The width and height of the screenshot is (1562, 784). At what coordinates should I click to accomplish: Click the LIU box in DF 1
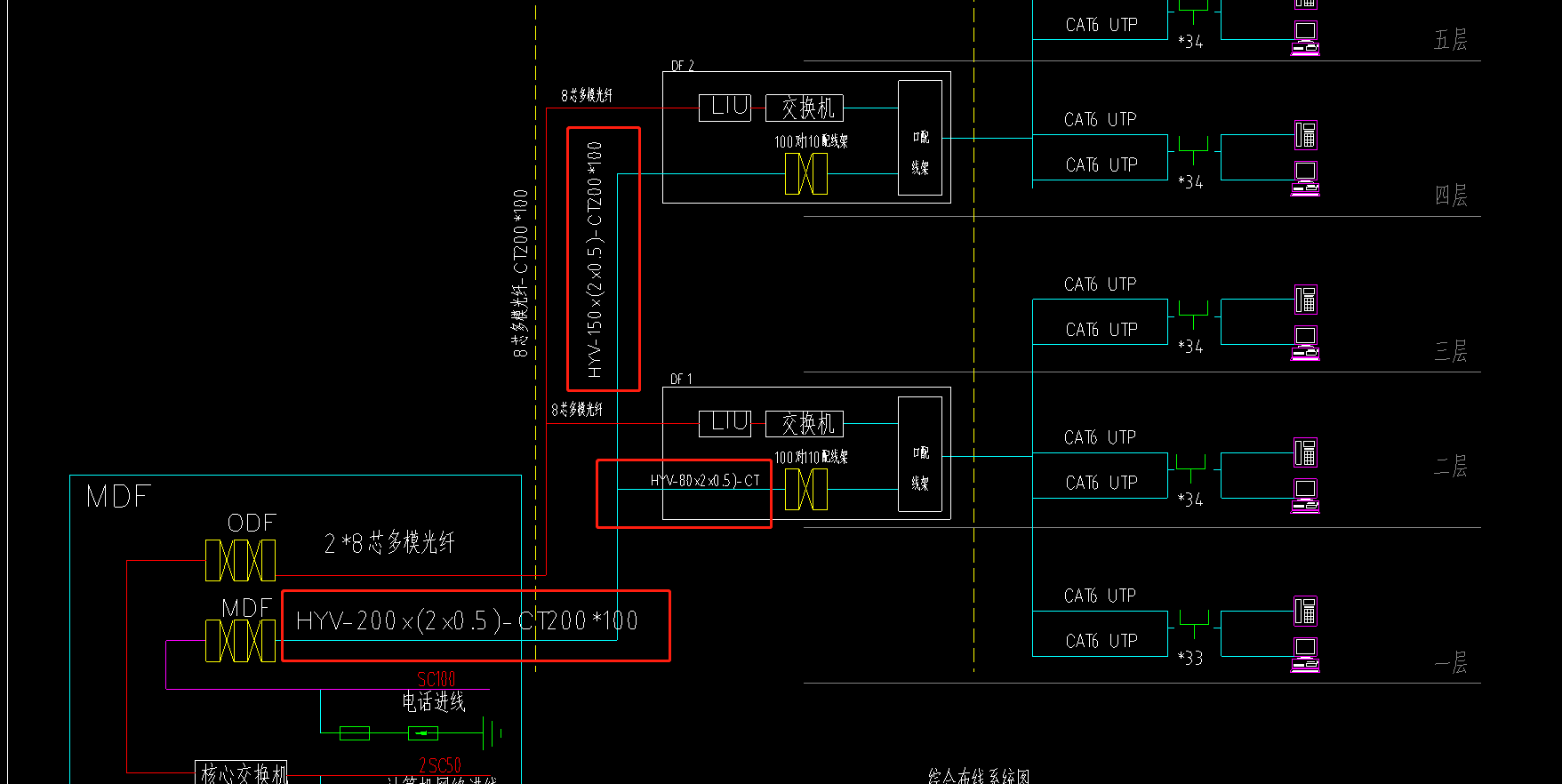[725, 423]
